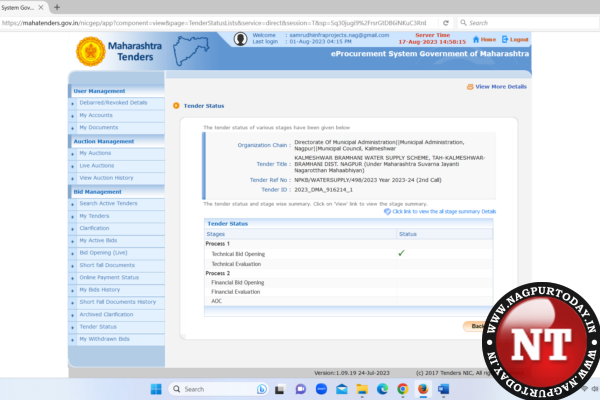Open Microsoft Word from taskbar

point(443,389)
